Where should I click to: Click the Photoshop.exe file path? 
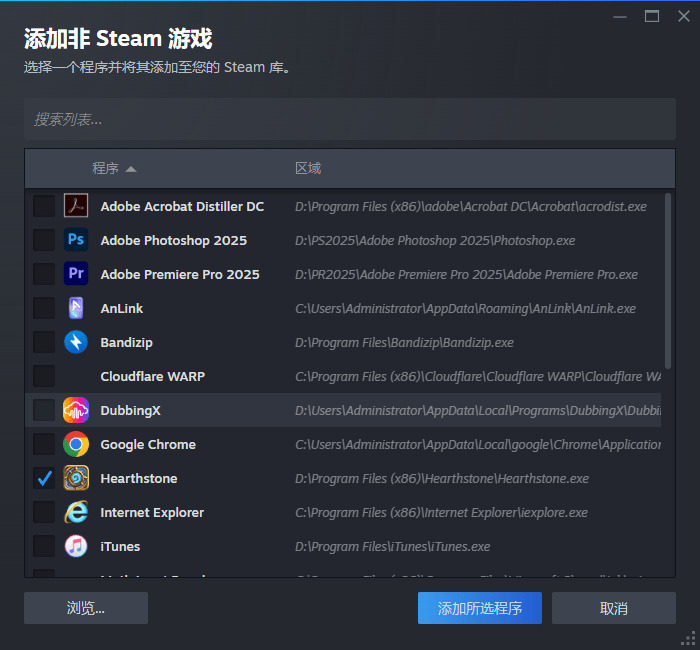[435, 241]
